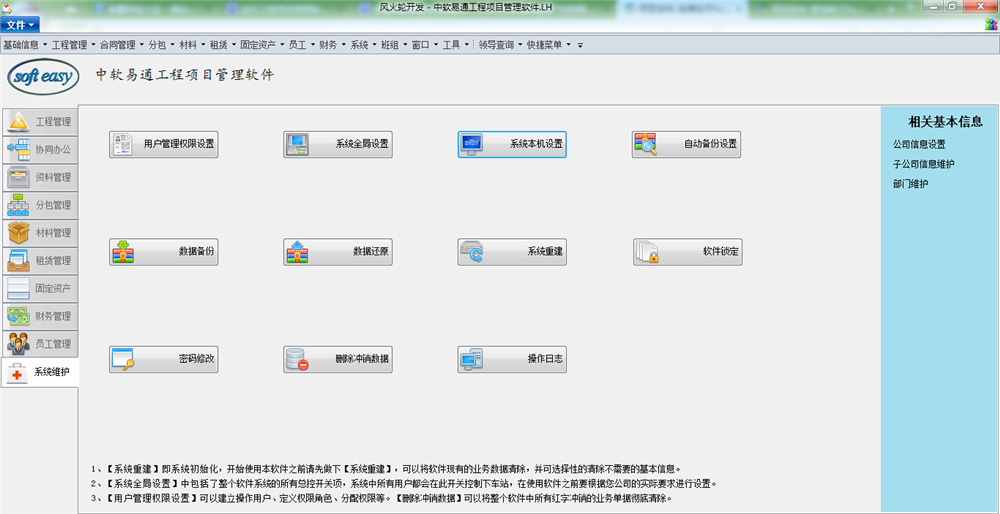Viewport: 1000px width, 514px height.
Task: Click the 固定资产 sidebar icon
Action: point(18,288)
